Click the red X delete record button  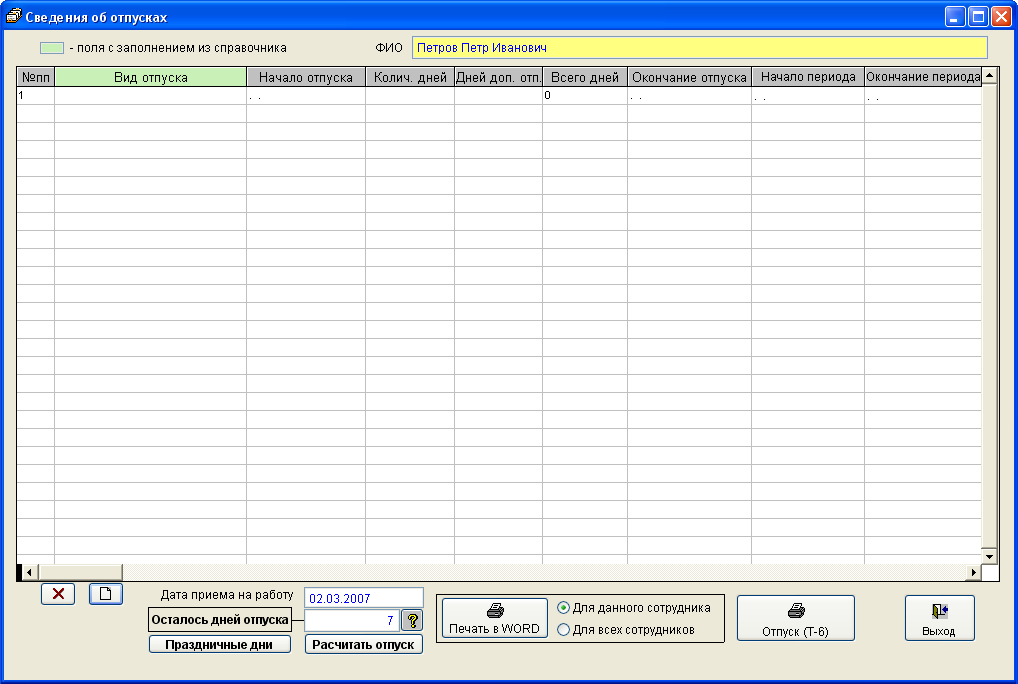[x=58, y=594]
